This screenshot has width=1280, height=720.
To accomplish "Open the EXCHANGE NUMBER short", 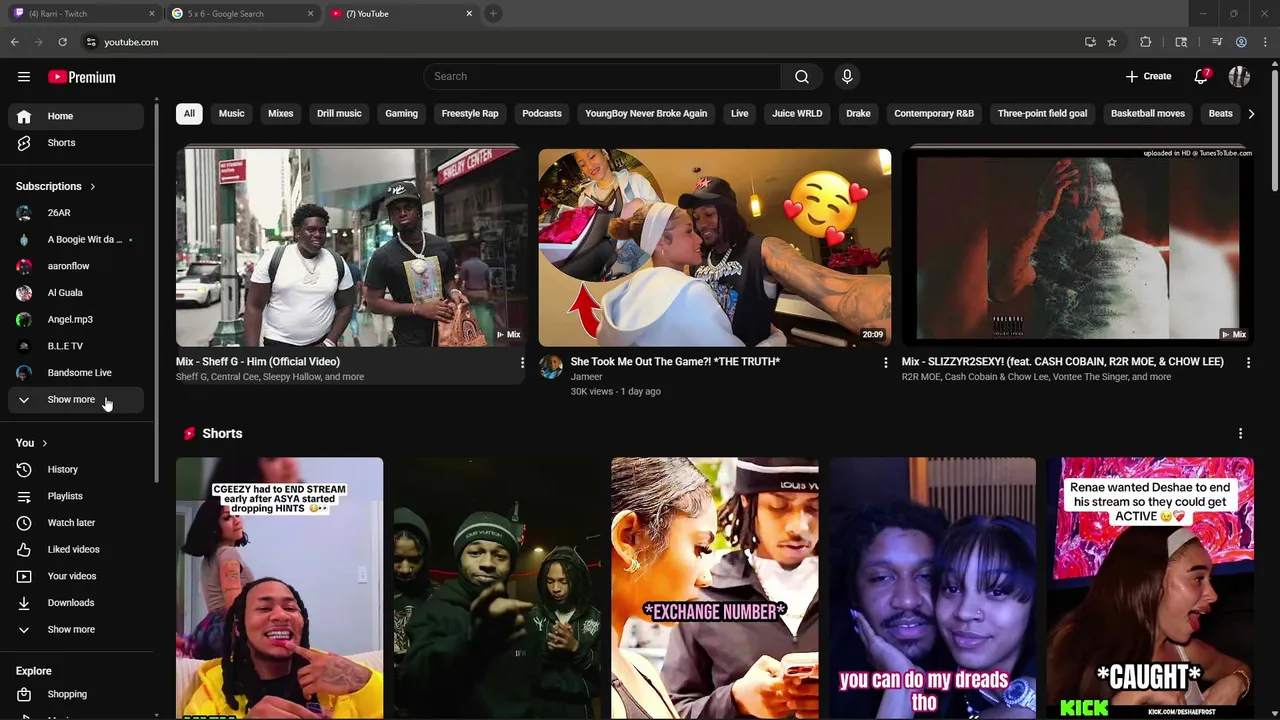I will click(715, 588).
